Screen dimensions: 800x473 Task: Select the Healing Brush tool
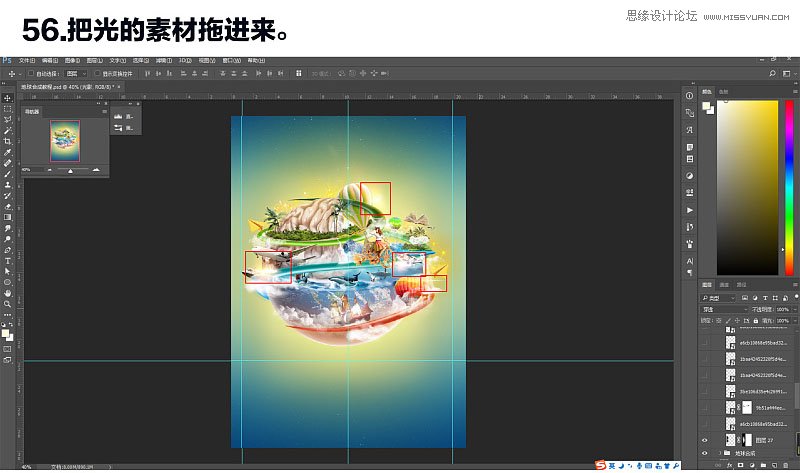[x=8, y=163]
